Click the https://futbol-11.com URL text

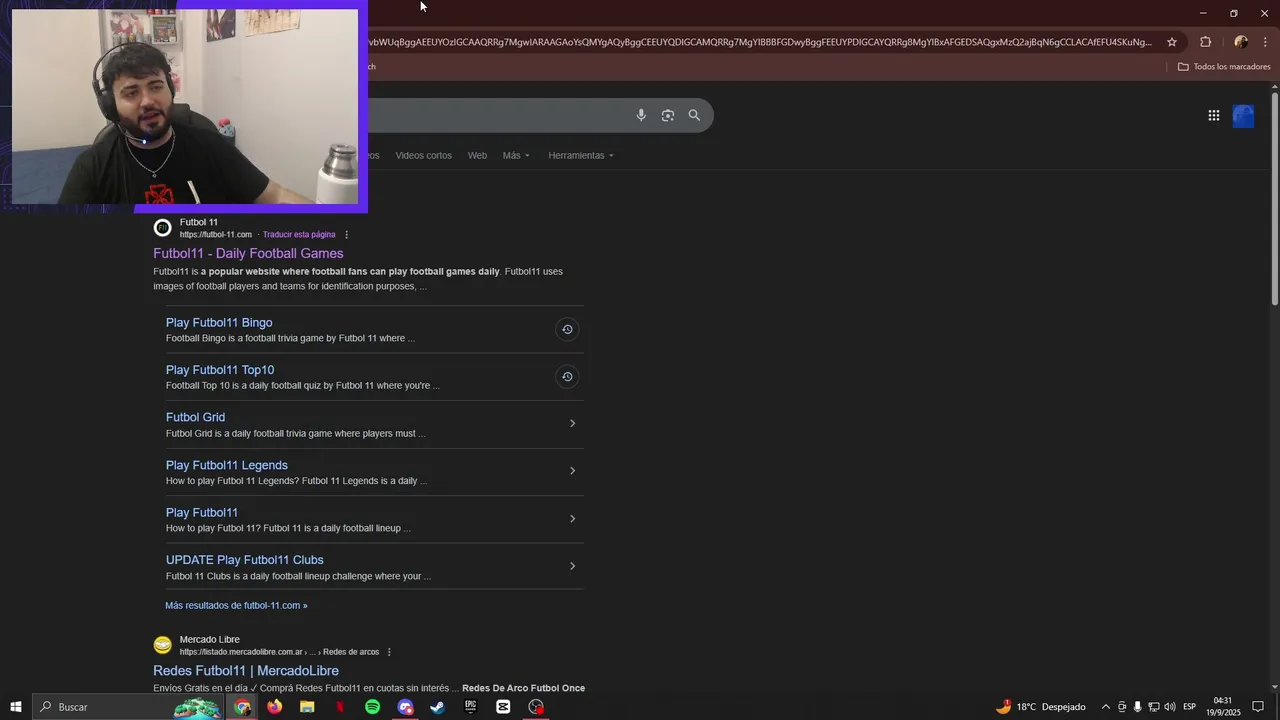216,235
